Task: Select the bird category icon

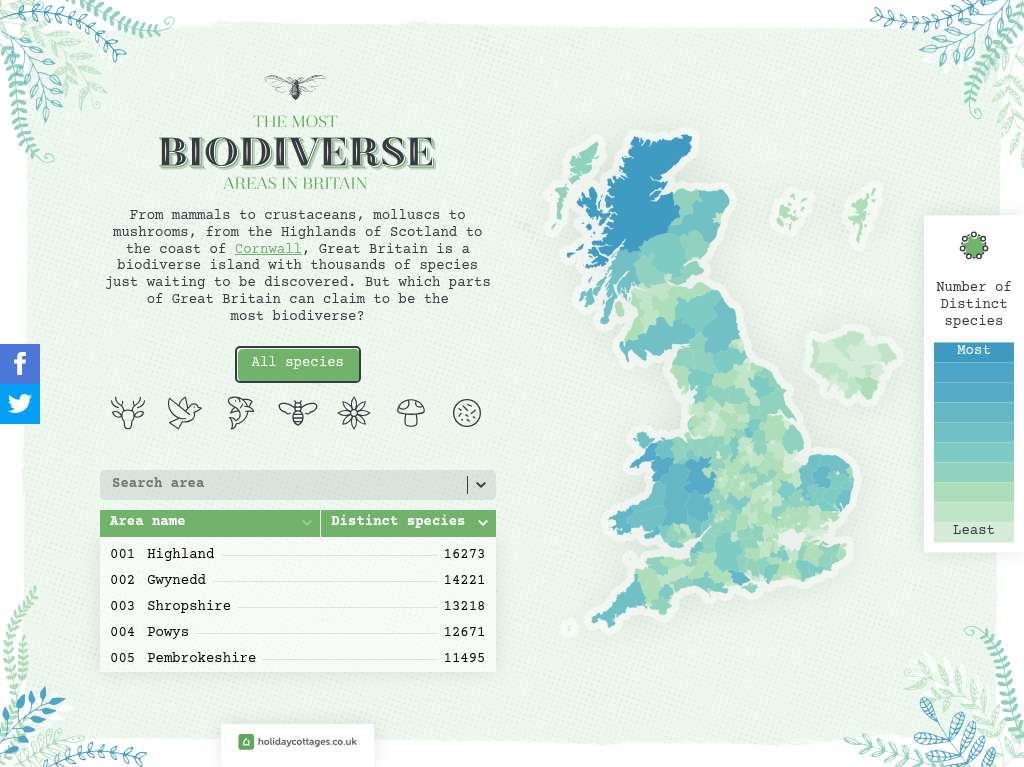Action: pyautogui.click(x=184, y=412)
